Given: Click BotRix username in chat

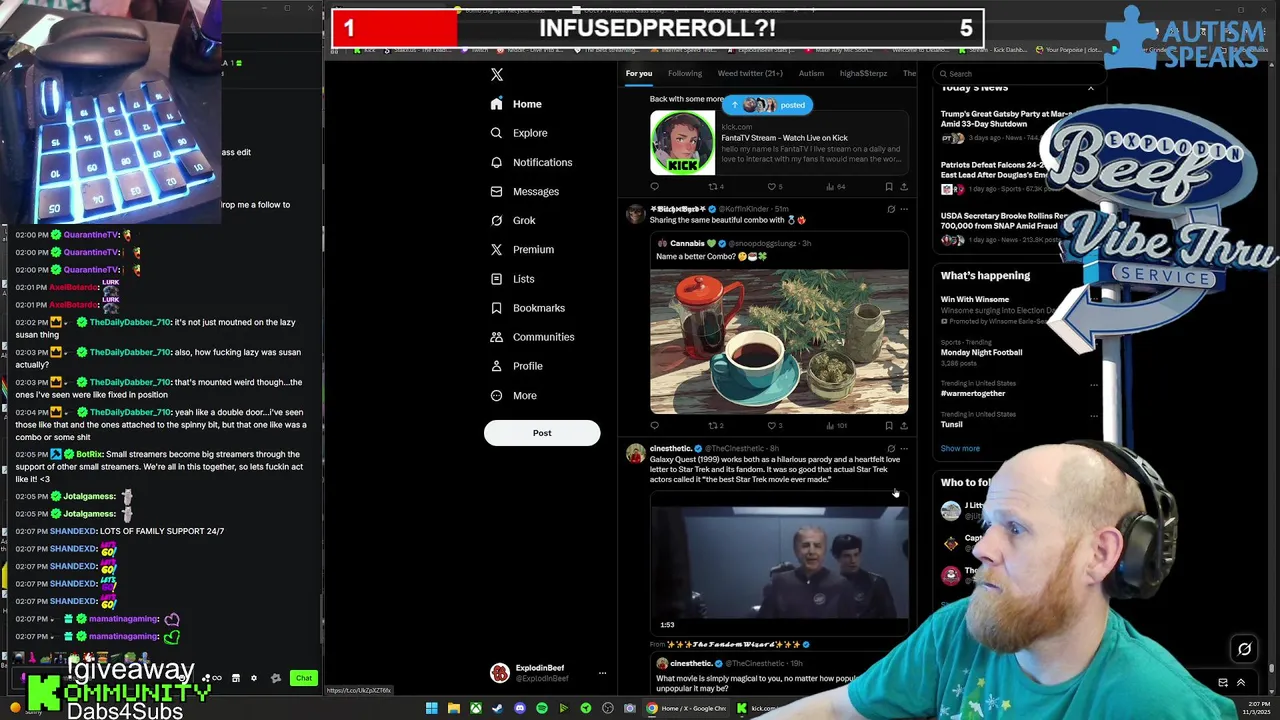Looking at the screenshot, I should coord(89,454).
